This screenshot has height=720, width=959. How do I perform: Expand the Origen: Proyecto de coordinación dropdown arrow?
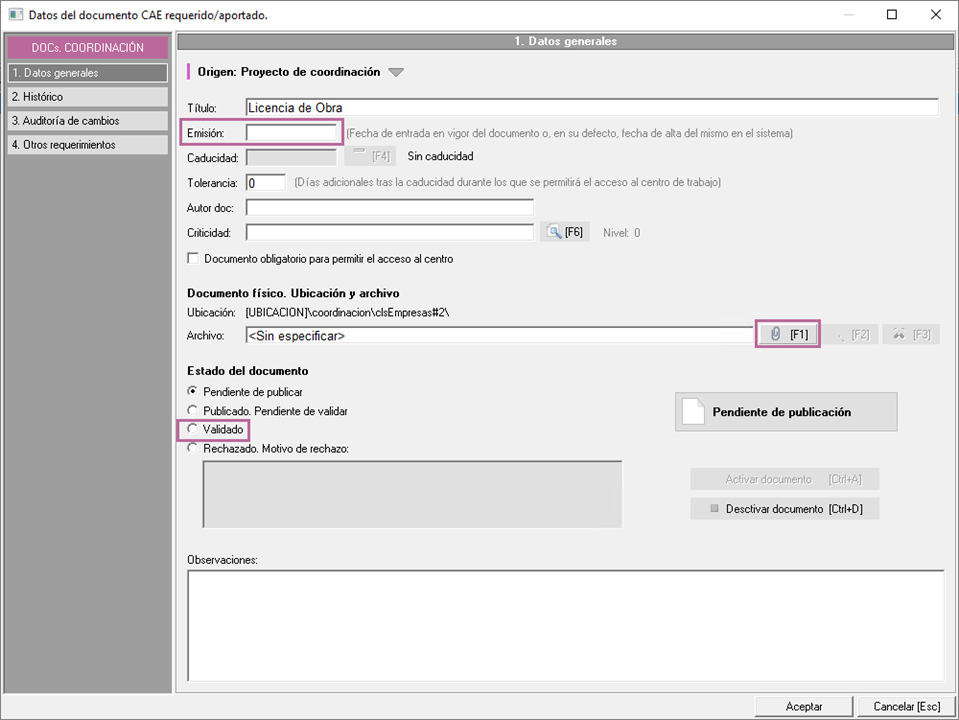[x=396, y=72]
